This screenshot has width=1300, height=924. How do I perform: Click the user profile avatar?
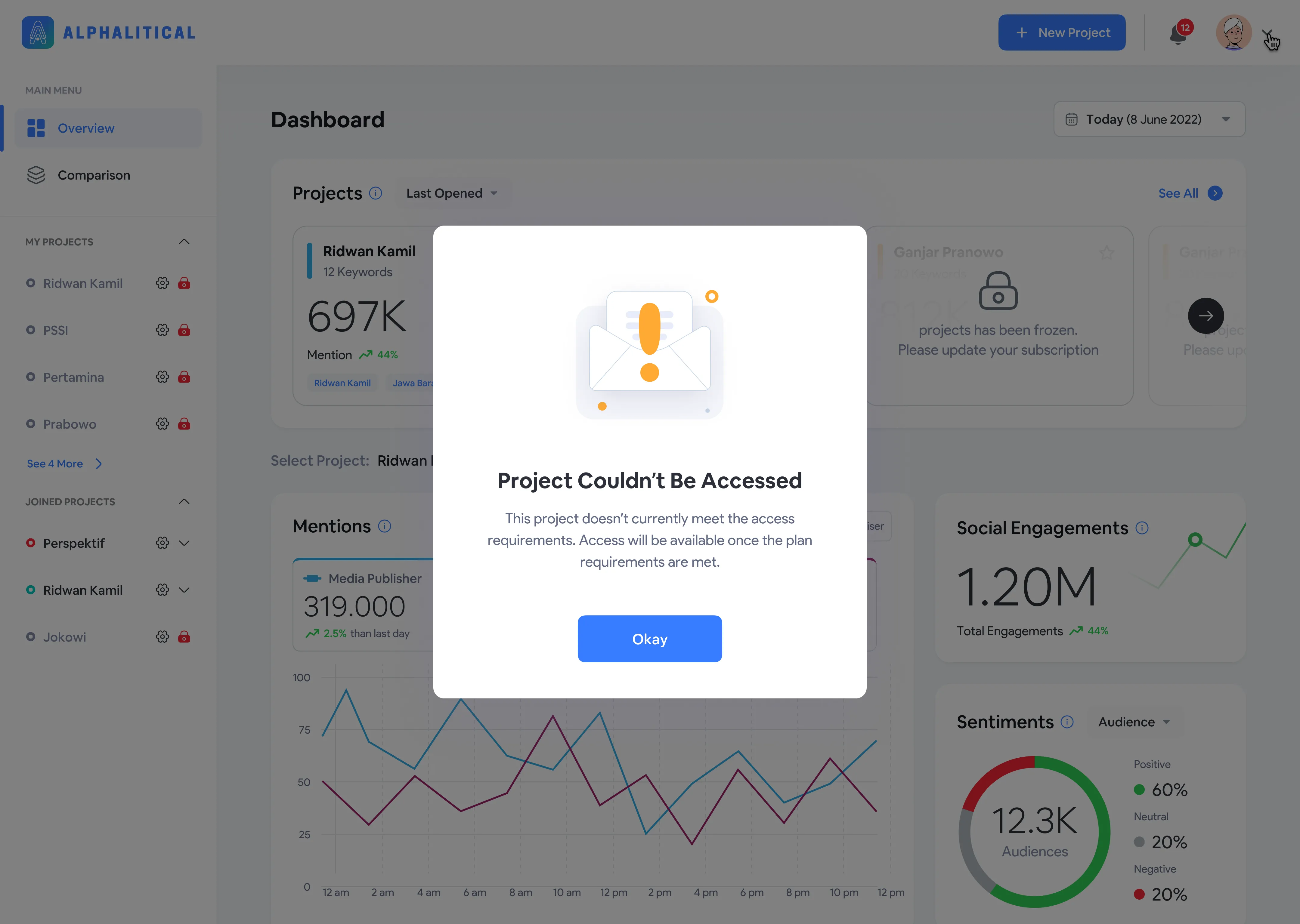coord(1233,32)
